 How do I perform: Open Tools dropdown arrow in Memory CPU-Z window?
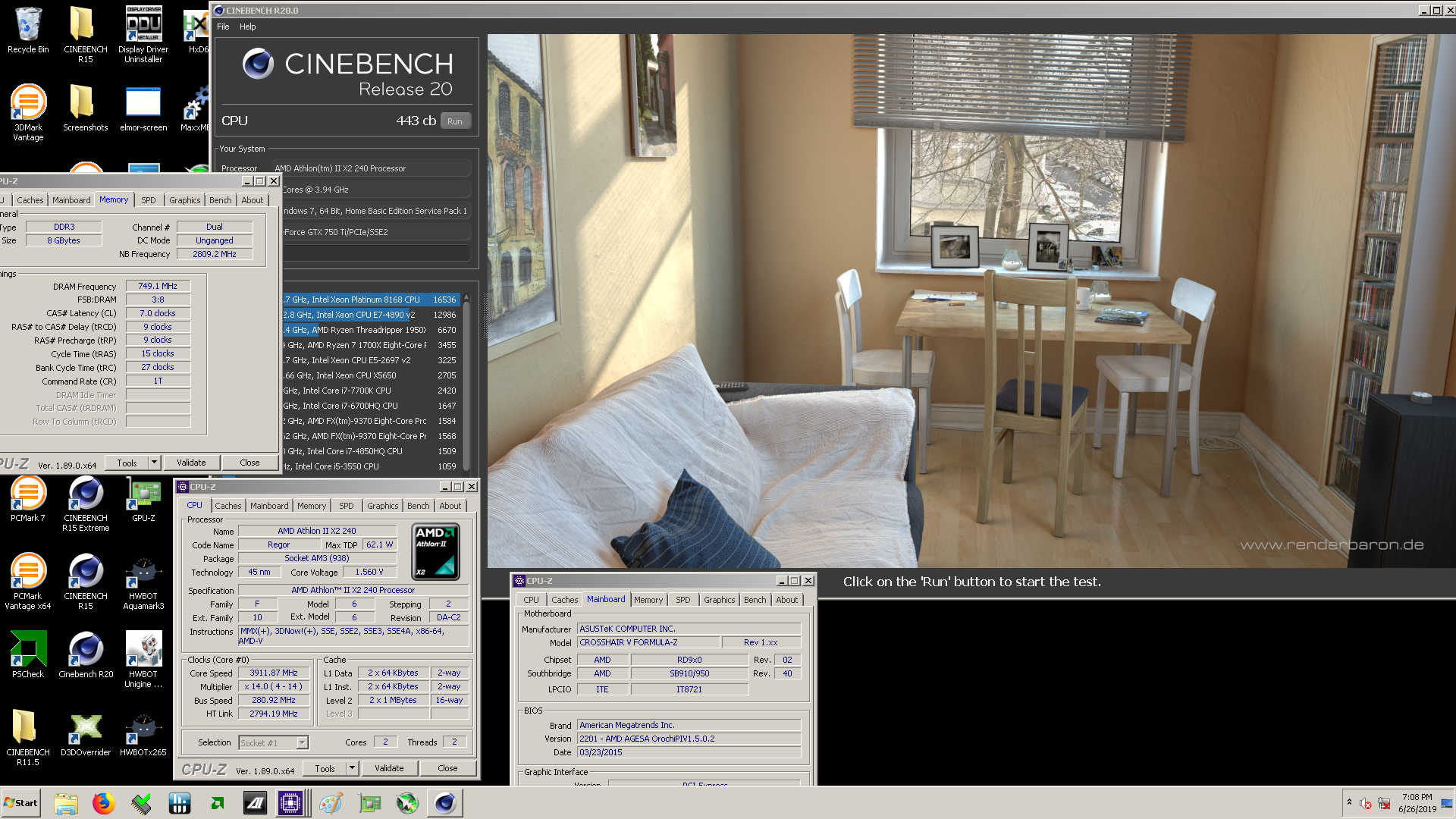(x=154, y=463)
